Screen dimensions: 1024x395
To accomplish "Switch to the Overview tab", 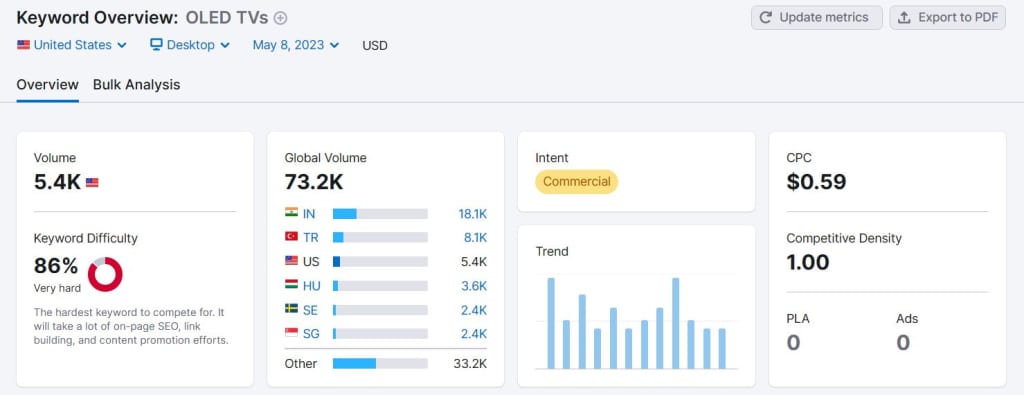I will (48, 85).
